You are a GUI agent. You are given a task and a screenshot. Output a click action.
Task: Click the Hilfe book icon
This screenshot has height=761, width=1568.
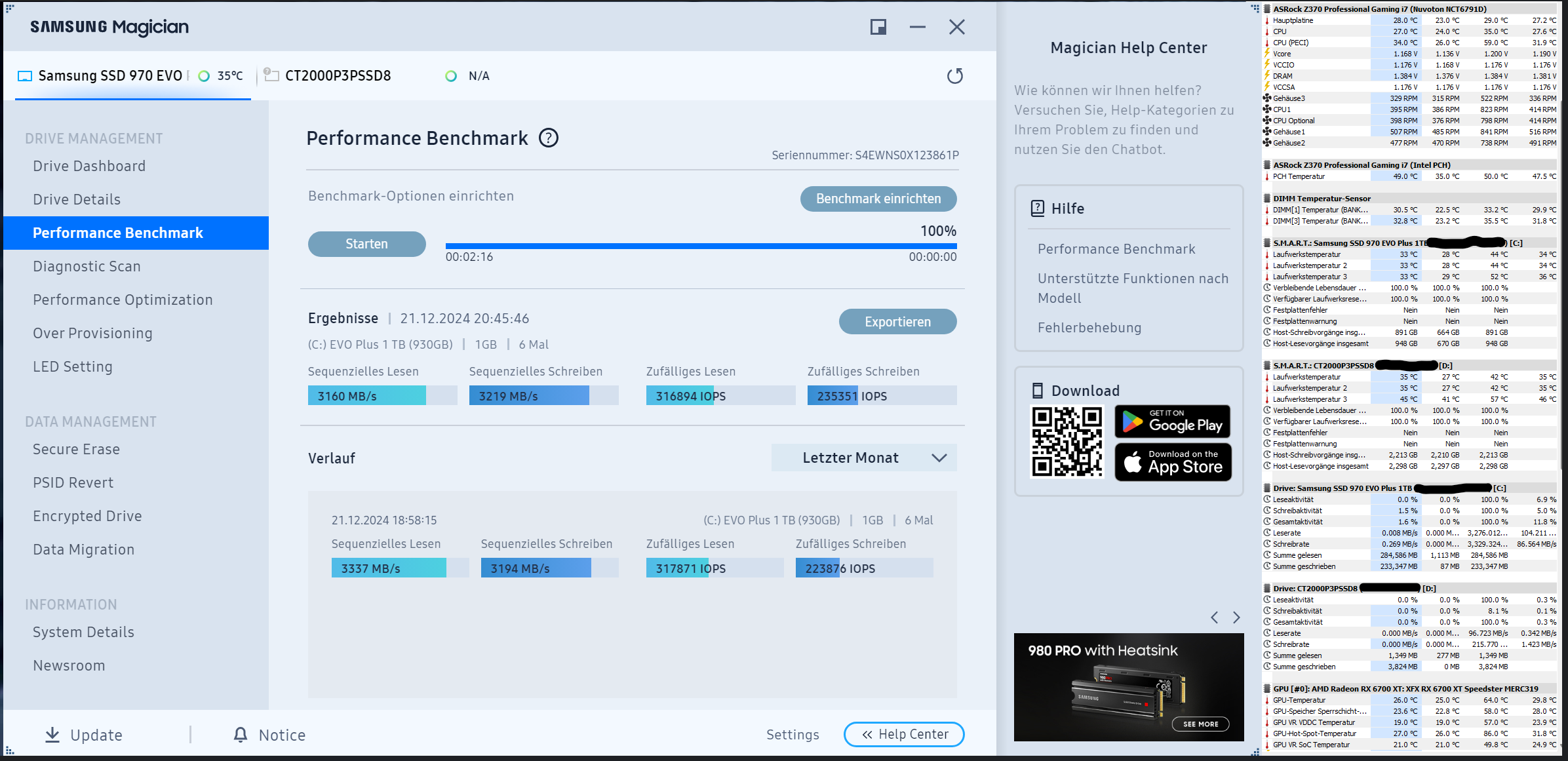click(x=1038, y=208)
